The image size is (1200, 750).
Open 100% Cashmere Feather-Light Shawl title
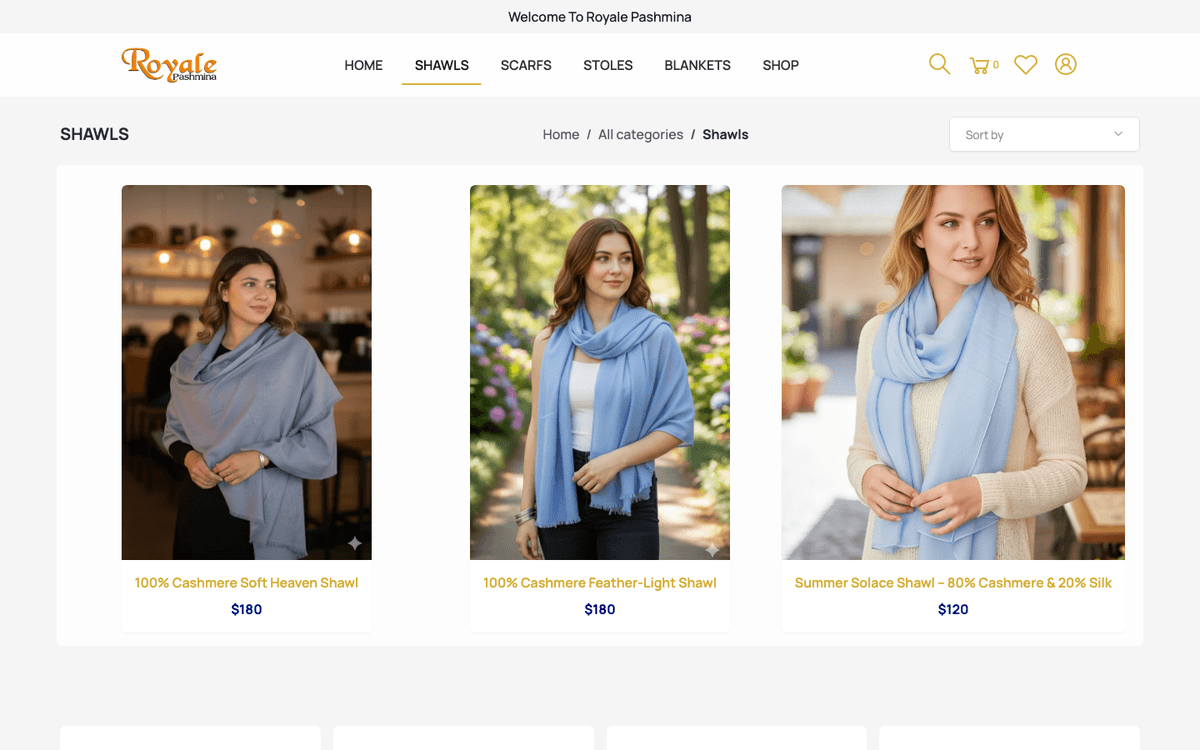click(600, 583)
